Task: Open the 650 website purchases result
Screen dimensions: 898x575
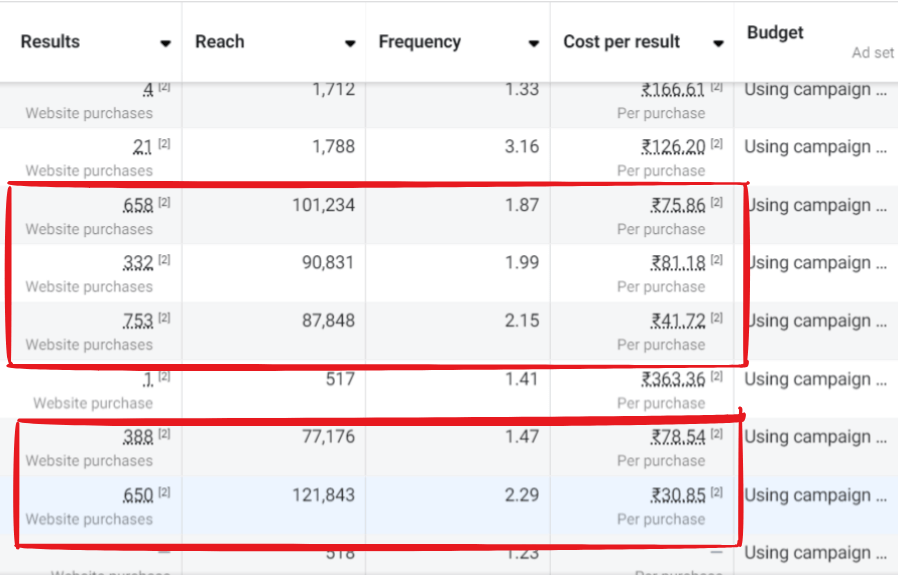Action: click(x=138, y=495)
